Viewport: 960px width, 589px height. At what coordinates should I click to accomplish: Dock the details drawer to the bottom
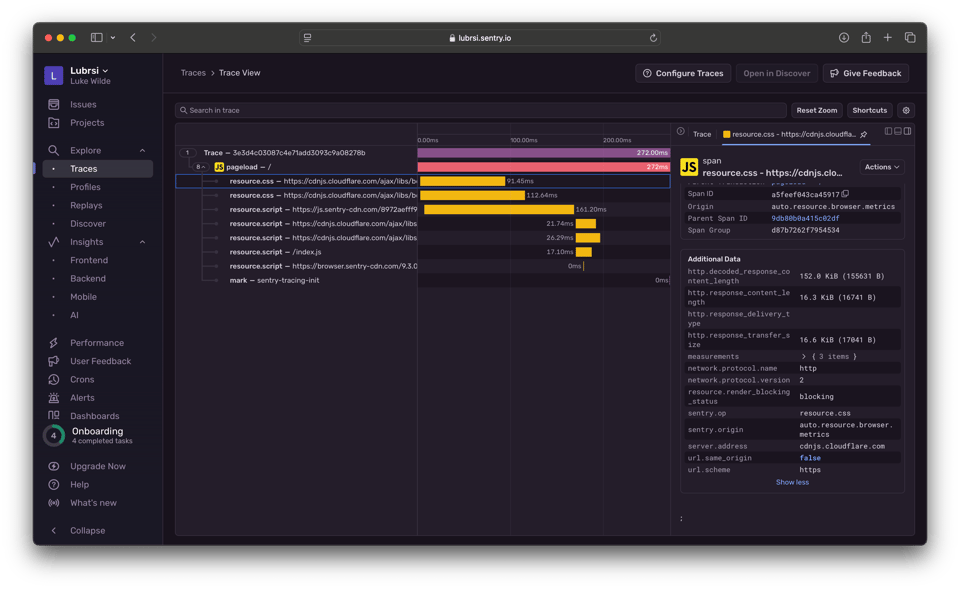(898, 132)
